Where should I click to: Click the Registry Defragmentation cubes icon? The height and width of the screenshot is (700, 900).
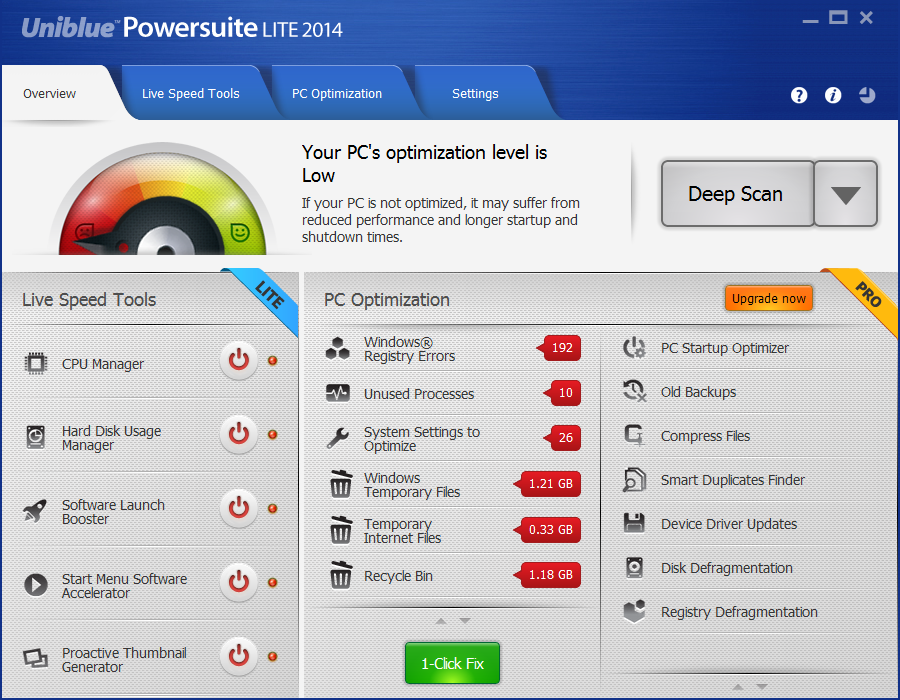point(634,612)
